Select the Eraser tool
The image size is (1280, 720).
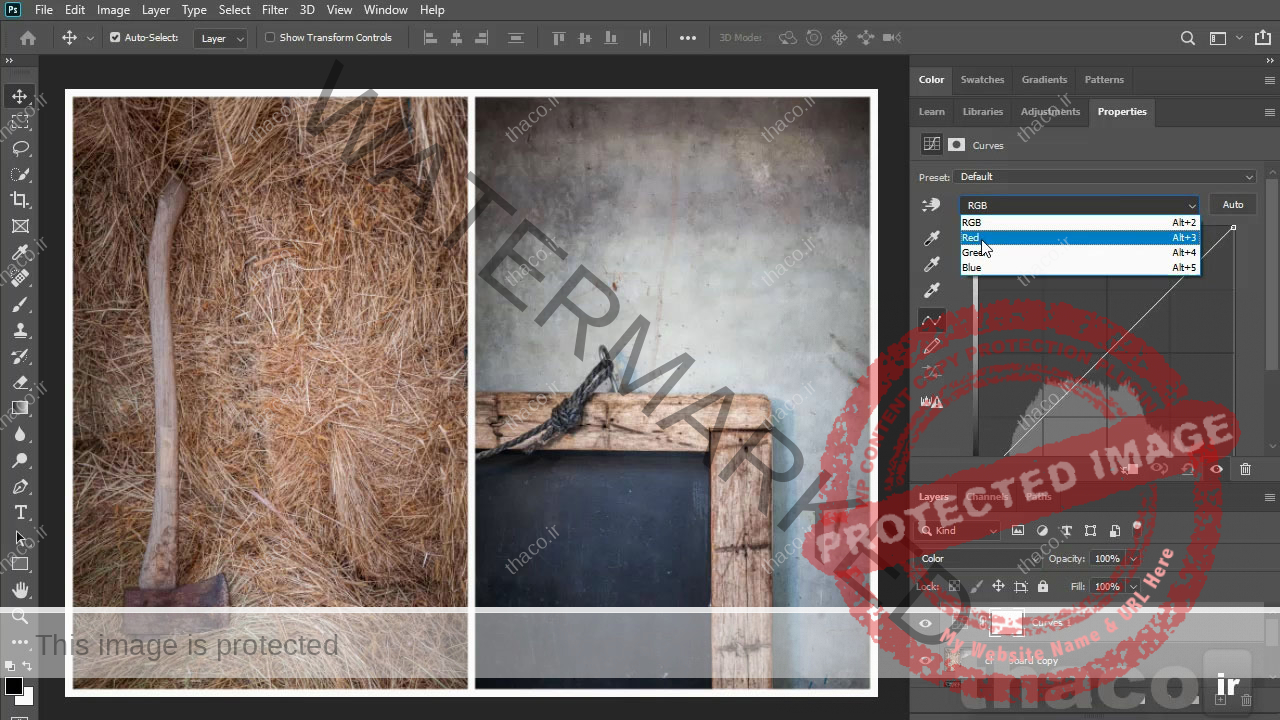click(20, 382)
